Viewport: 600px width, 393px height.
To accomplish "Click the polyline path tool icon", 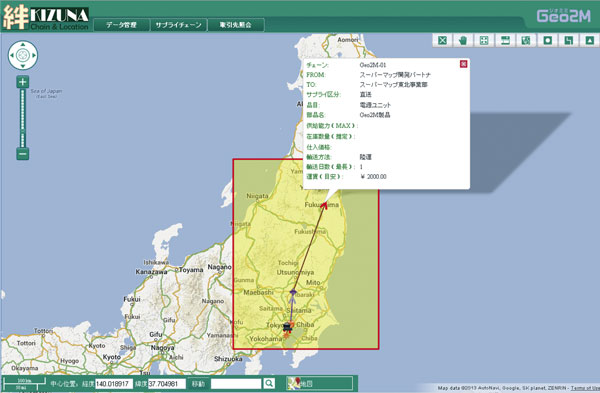I will [x=569, y=40].
